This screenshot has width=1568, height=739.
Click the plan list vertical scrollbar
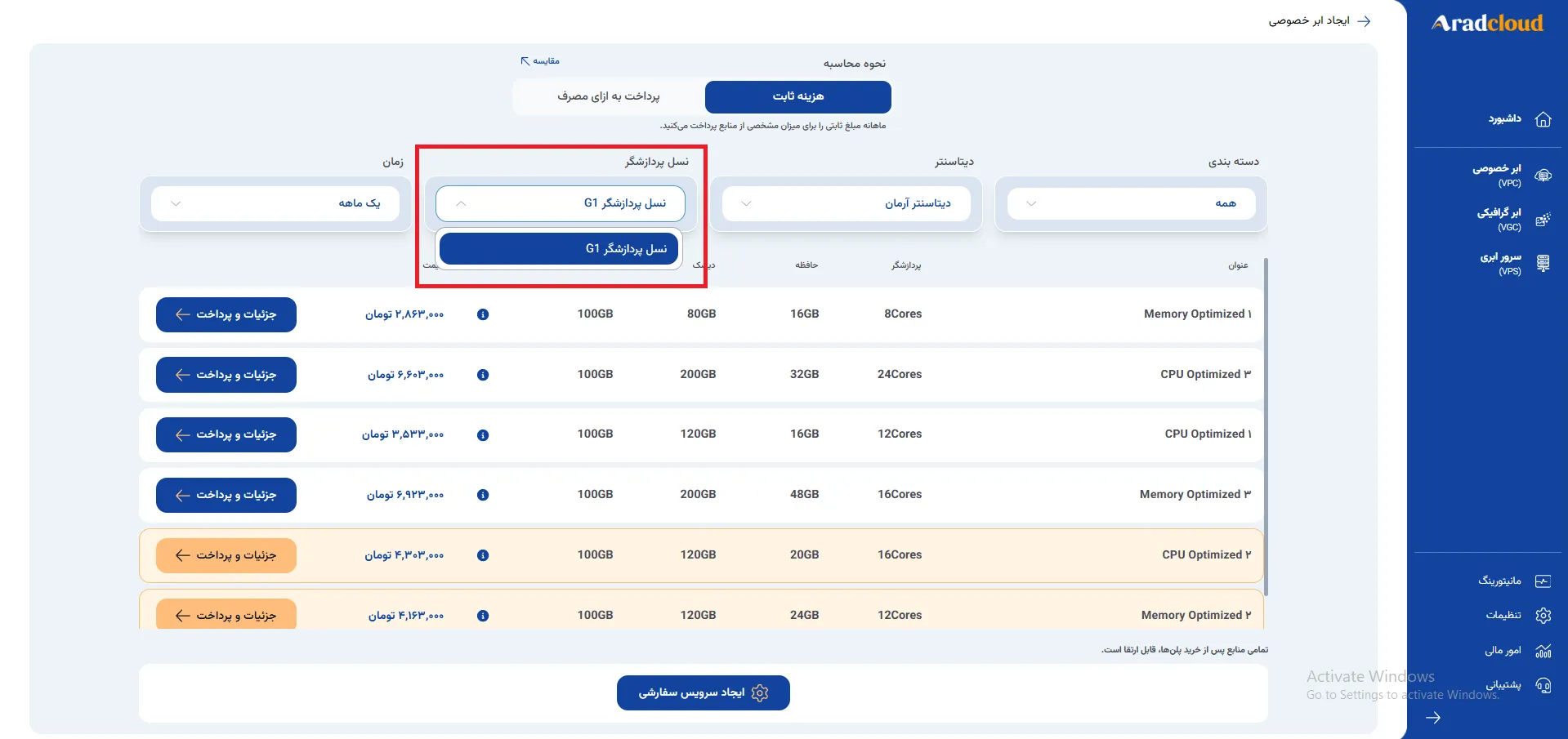tap(1266, 427)
